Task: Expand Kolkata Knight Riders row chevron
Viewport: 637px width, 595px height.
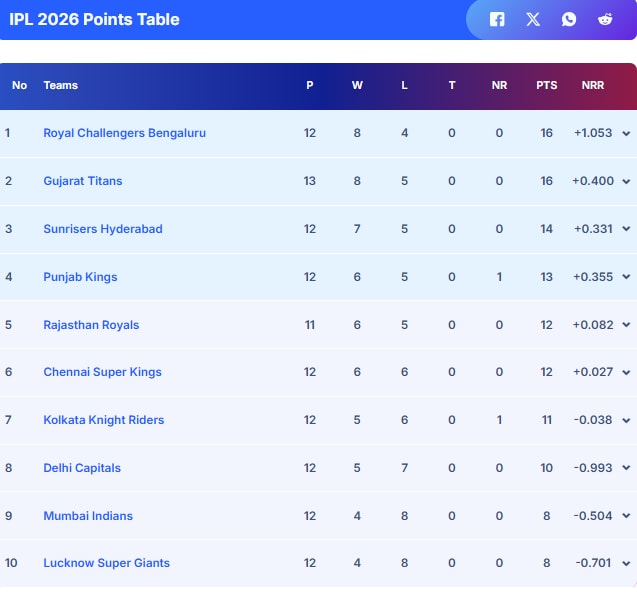Action: (x=626, y=420)
